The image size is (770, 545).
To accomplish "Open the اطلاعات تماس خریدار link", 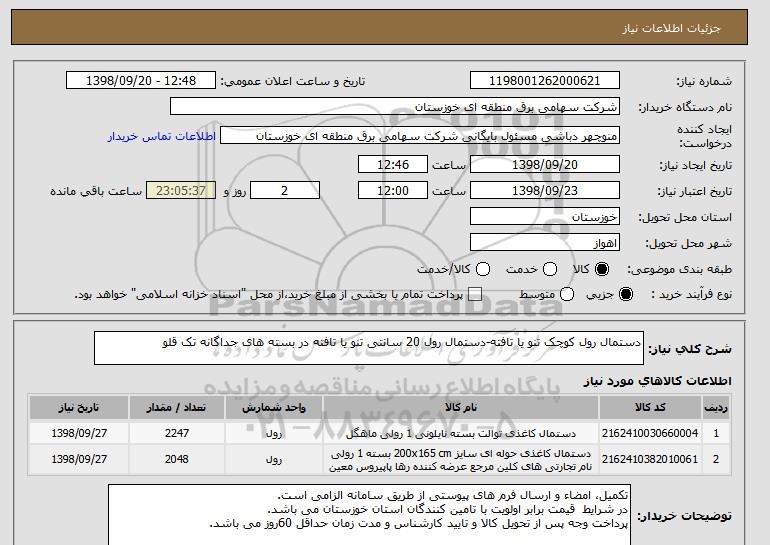I will pos(162,136).
